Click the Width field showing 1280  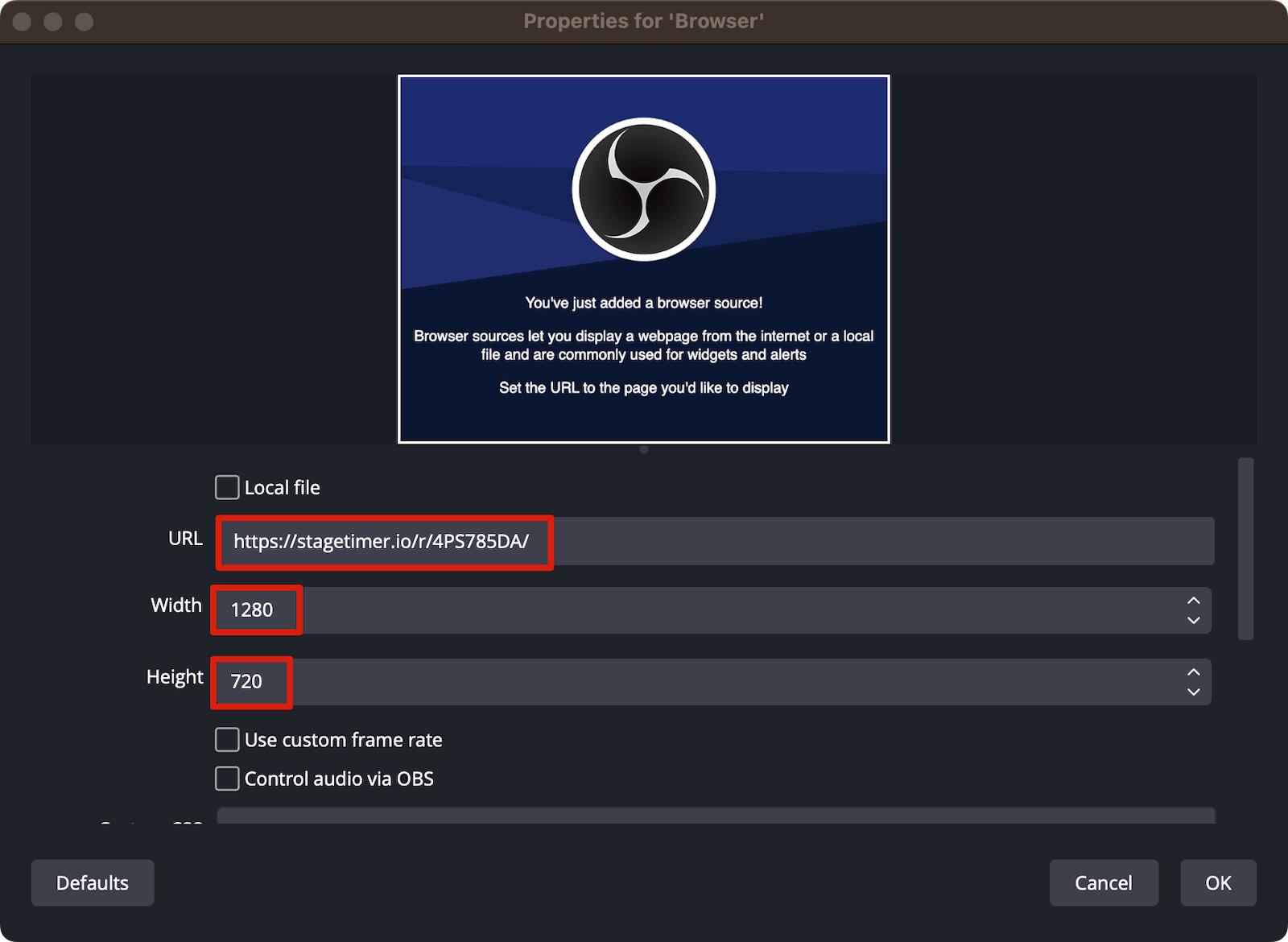(x=255, y=610)
